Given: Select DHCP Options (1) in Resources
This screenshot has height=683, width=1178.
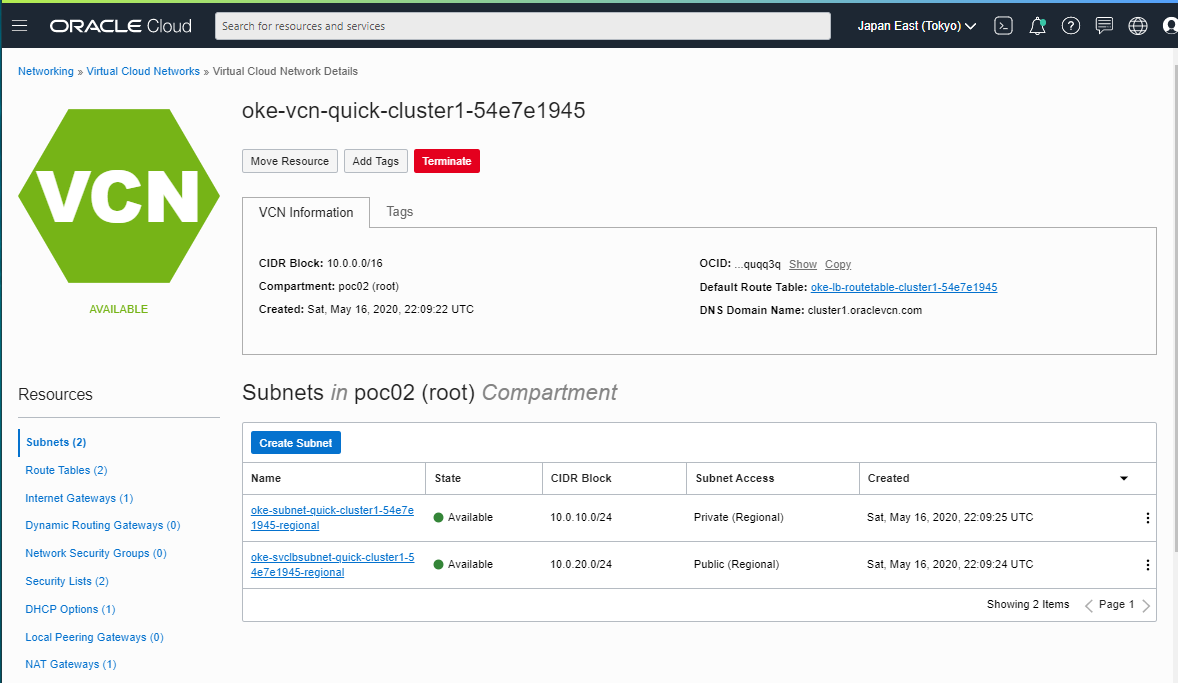Looking at the screenshot, I should pos(71,609).
